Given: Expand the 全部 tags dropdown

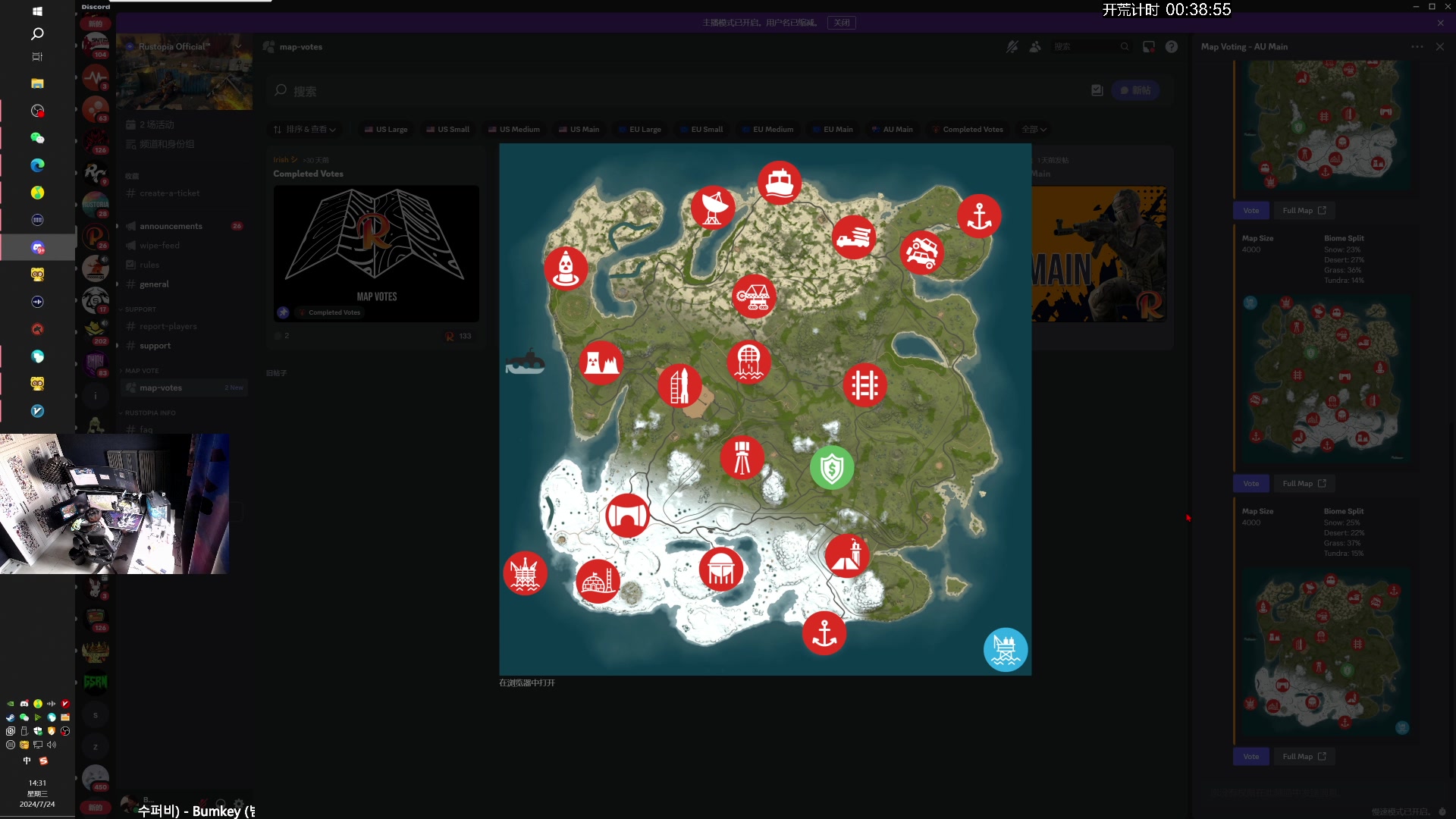Looking at the screenshot, I should 1034,130.
